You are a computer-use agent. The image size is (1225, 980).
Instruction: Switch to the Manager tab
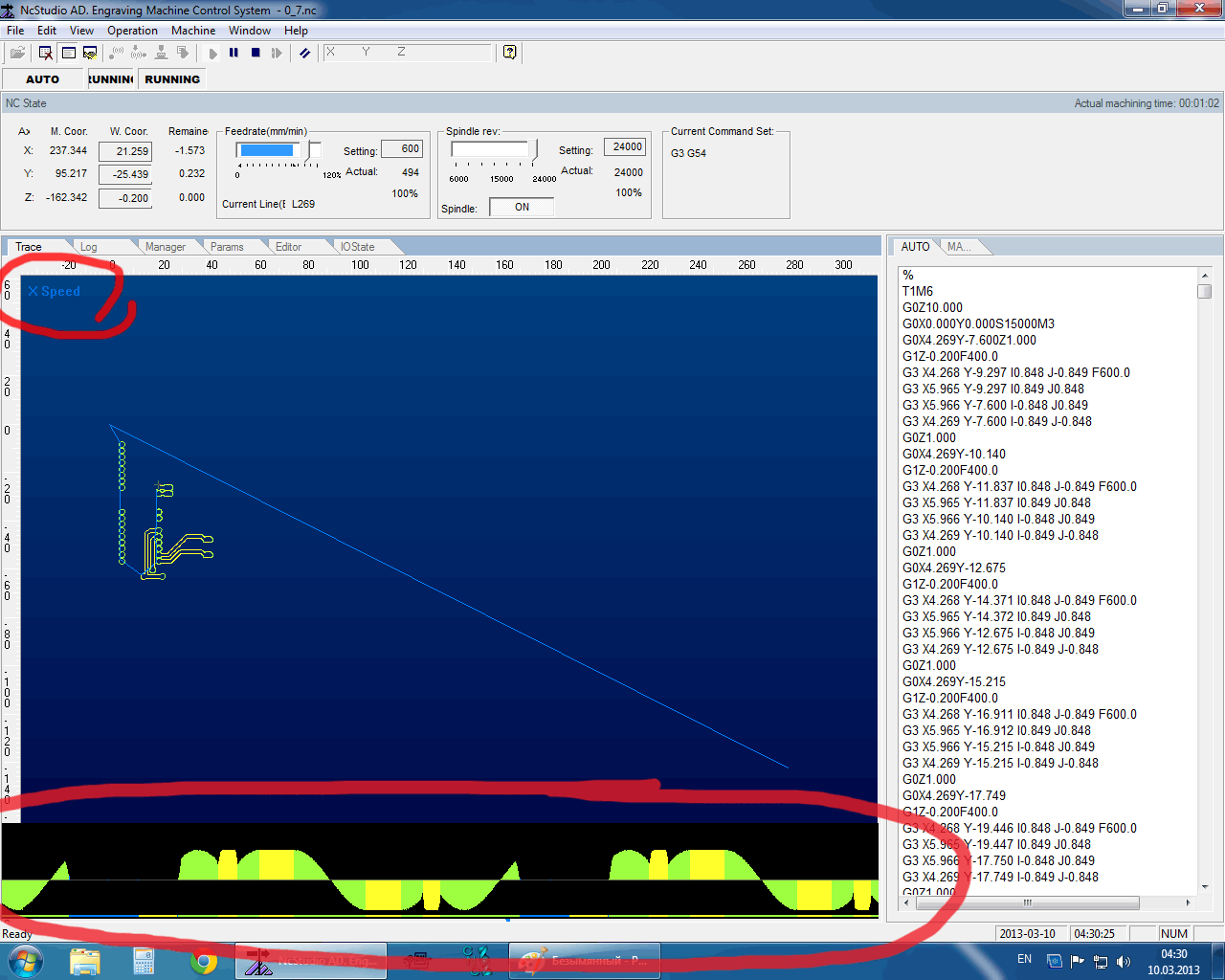[166, 247]
